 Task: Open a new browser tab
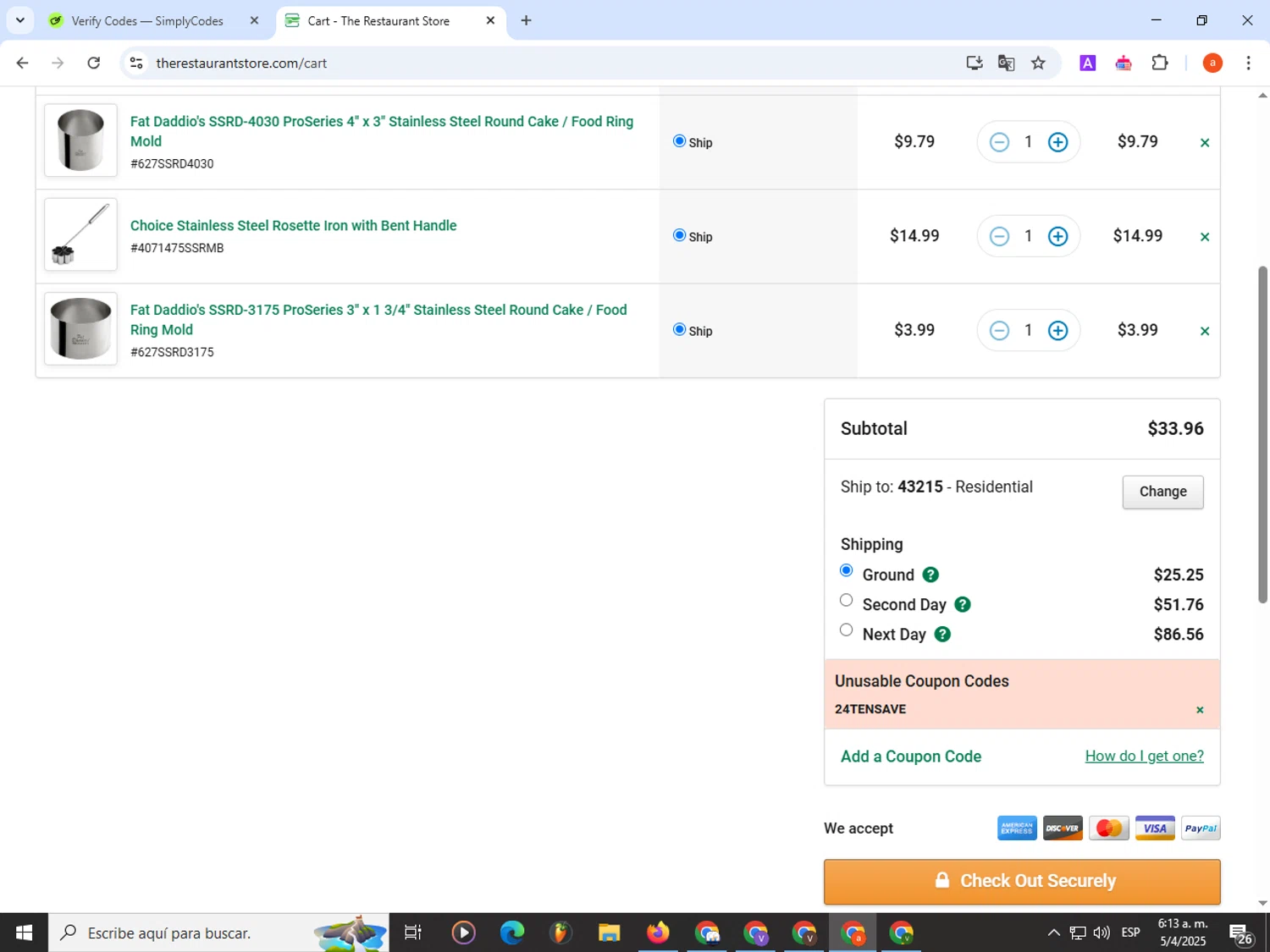[526, 21]
